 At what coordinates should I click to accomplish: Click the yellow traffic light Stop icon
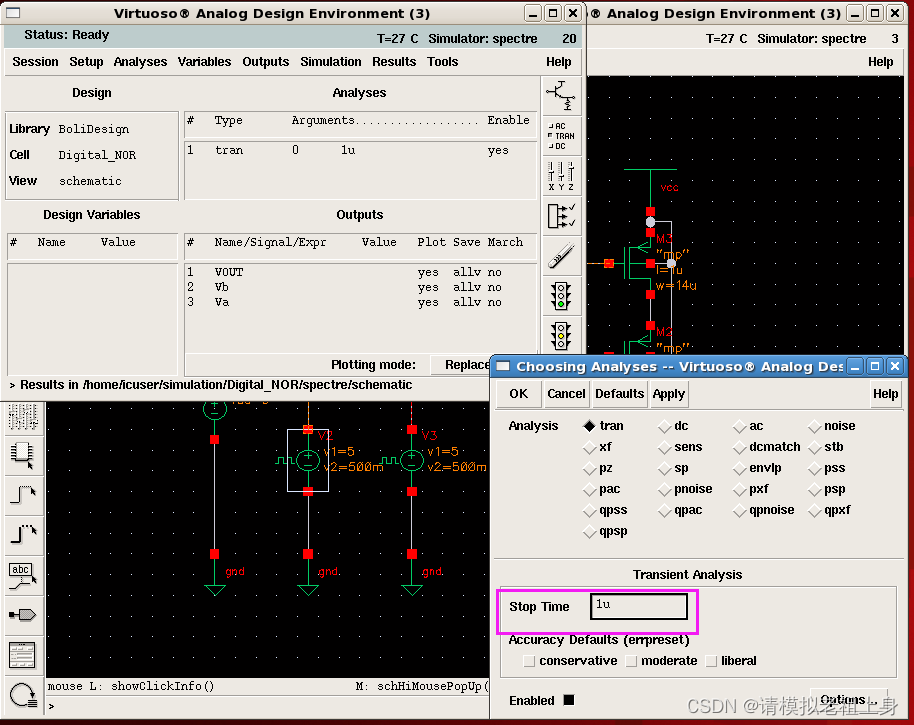(x=562, y=336)
